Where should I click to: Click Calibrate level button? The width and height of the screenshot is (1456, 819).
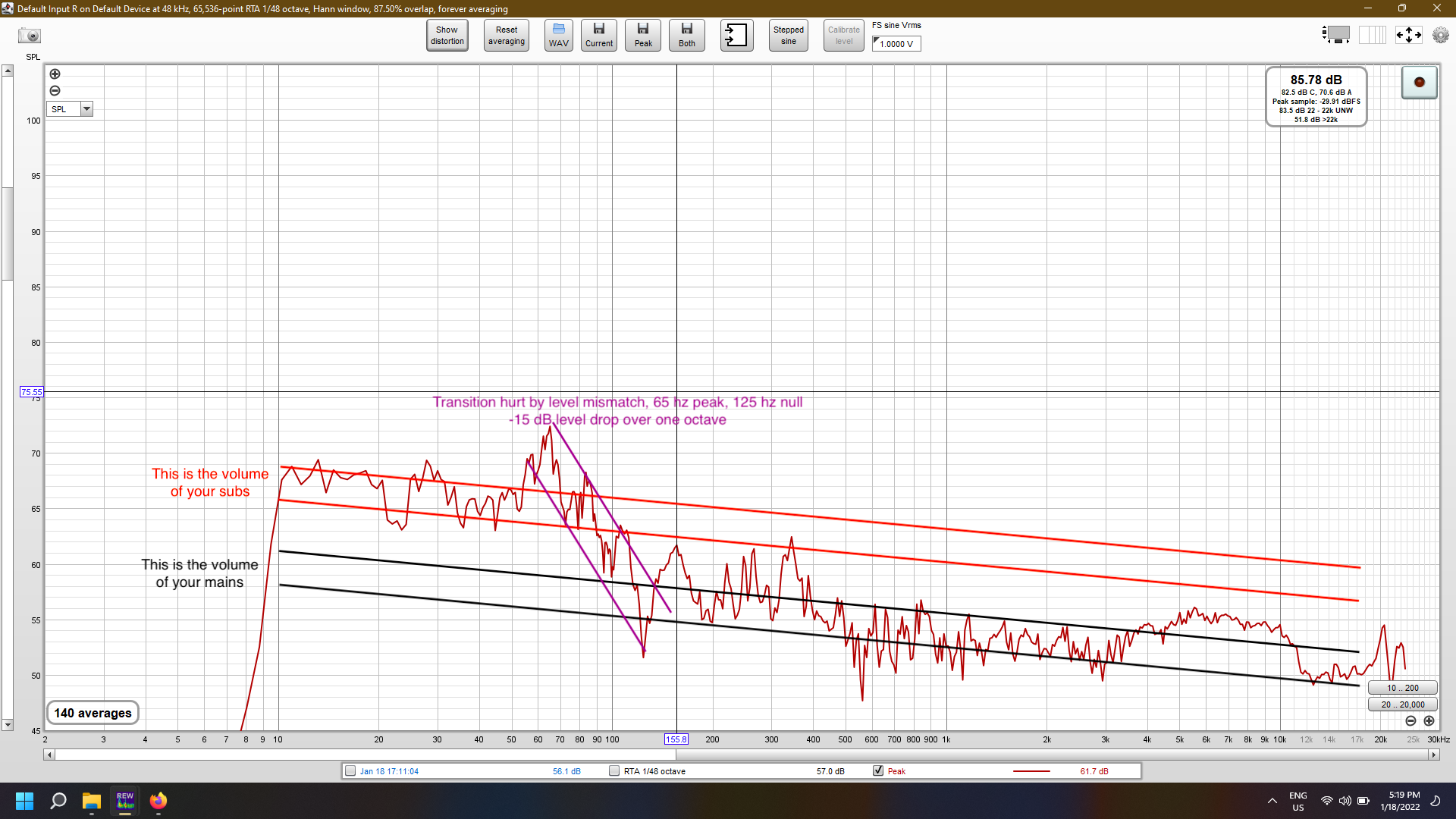coord(844,36)
